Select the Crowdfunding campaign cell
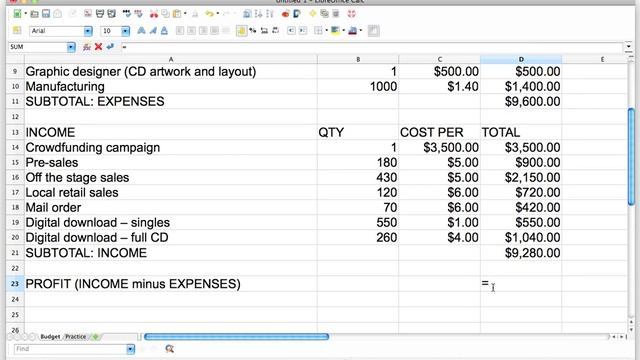Image resolution: width=640 pixels, height=360 pixels. pos(171,147)
